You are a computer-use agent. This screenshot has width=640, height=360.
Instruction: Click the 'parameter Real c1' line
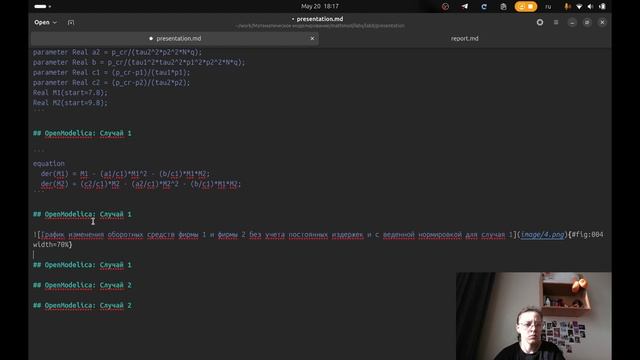click(x=111, y=72)
